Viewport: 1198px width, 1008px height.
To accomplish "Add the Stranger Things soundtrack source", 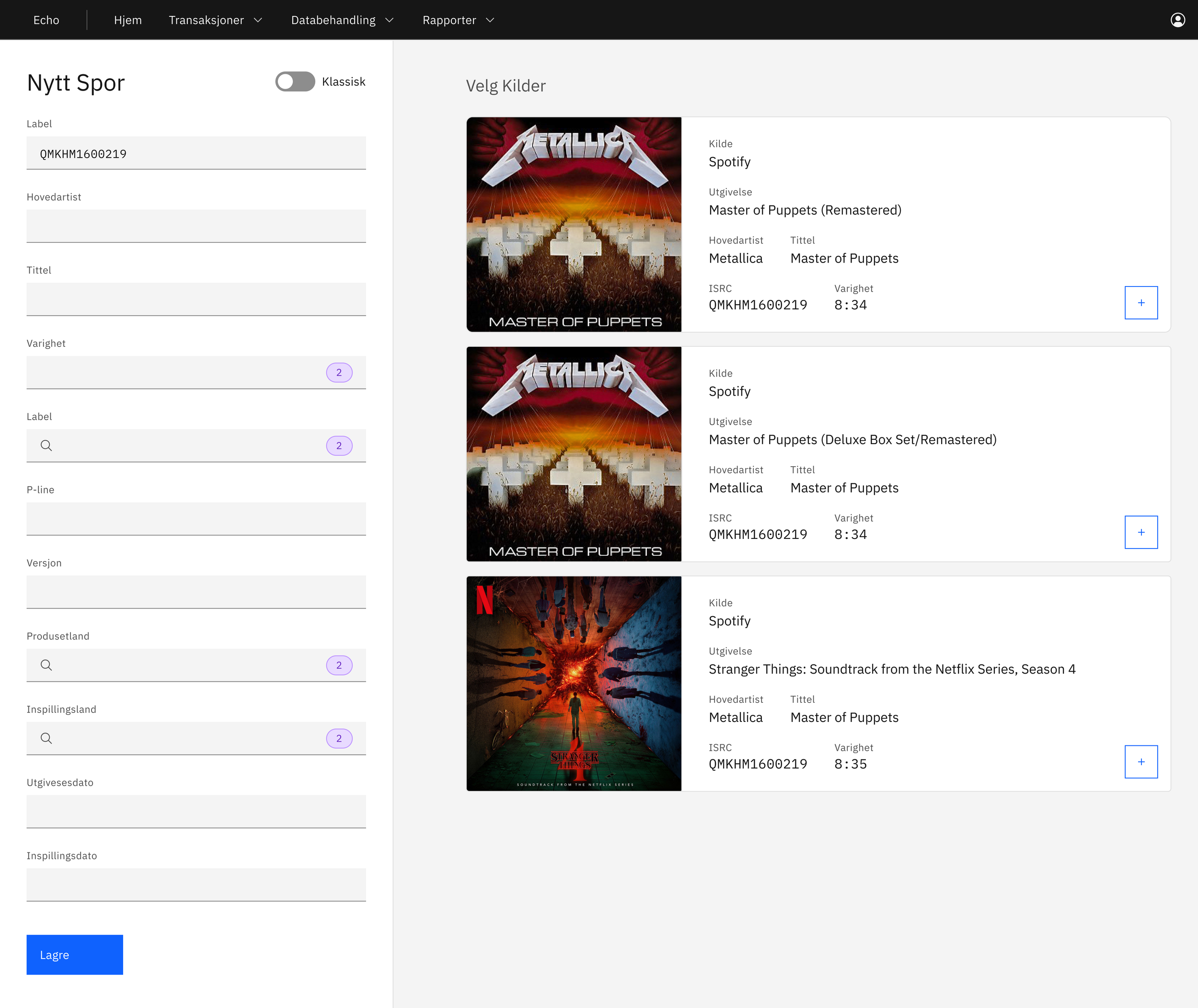I will click(x=1140, y=762).
